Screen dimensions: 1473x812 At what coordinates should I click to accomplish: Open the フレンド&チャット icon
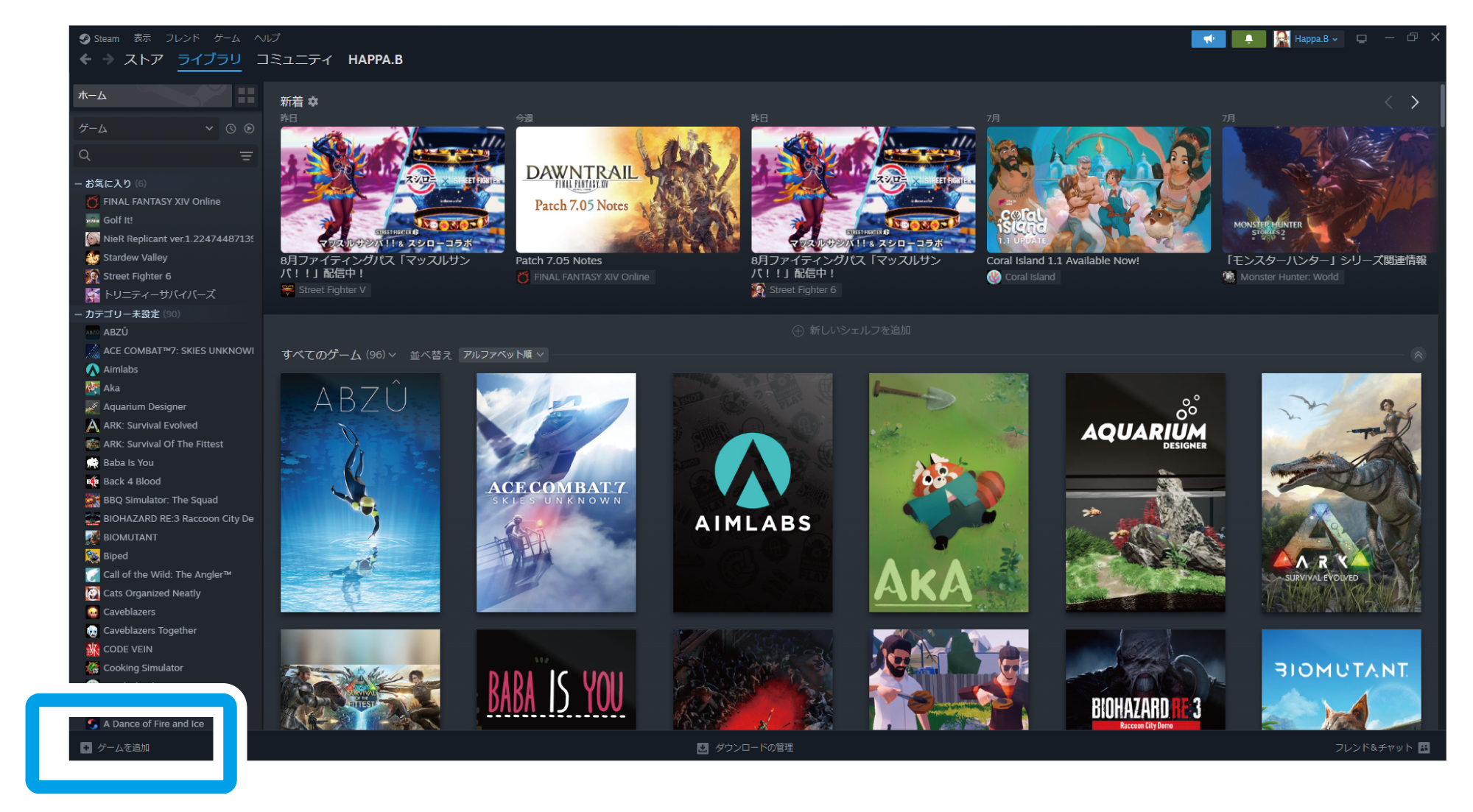click(x=1424, y=748)
